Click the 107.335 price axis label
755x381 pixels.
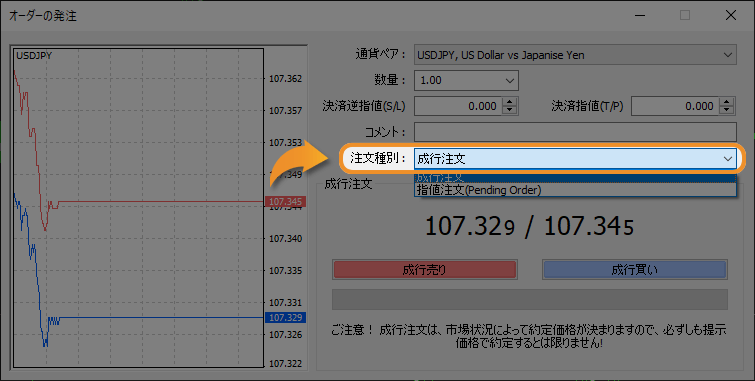[x=285, y=271]
